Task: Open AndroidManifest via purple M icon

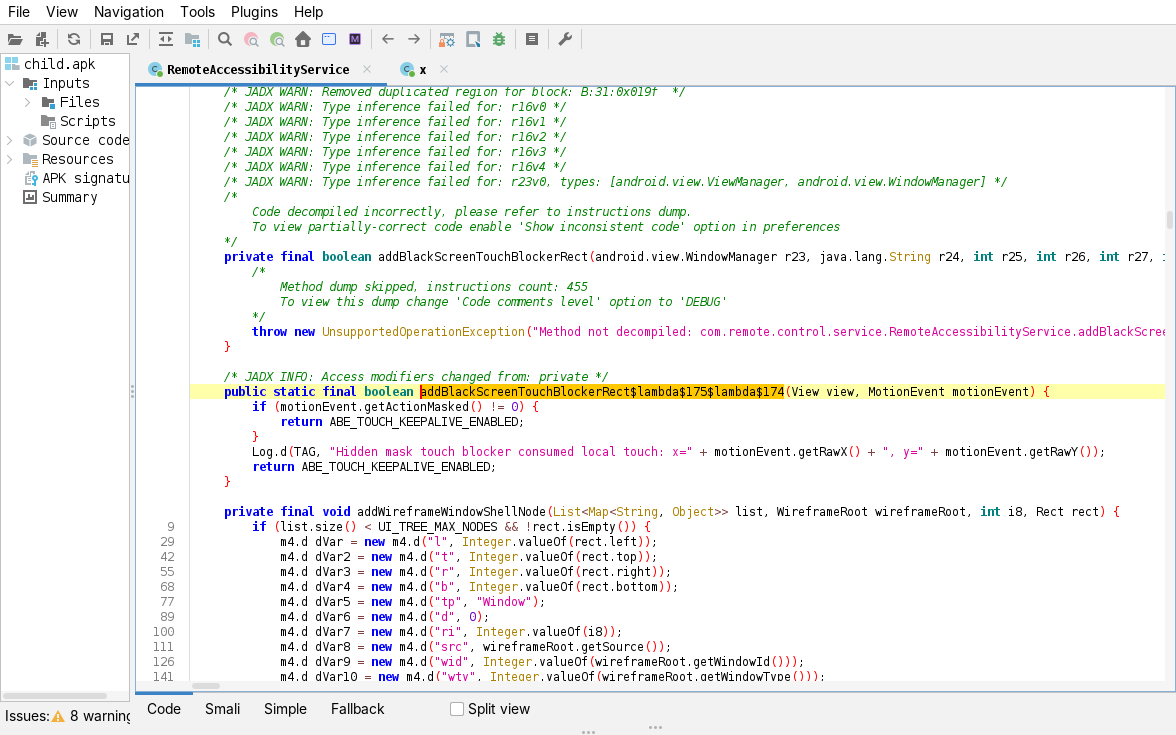Action: [355, 40]
